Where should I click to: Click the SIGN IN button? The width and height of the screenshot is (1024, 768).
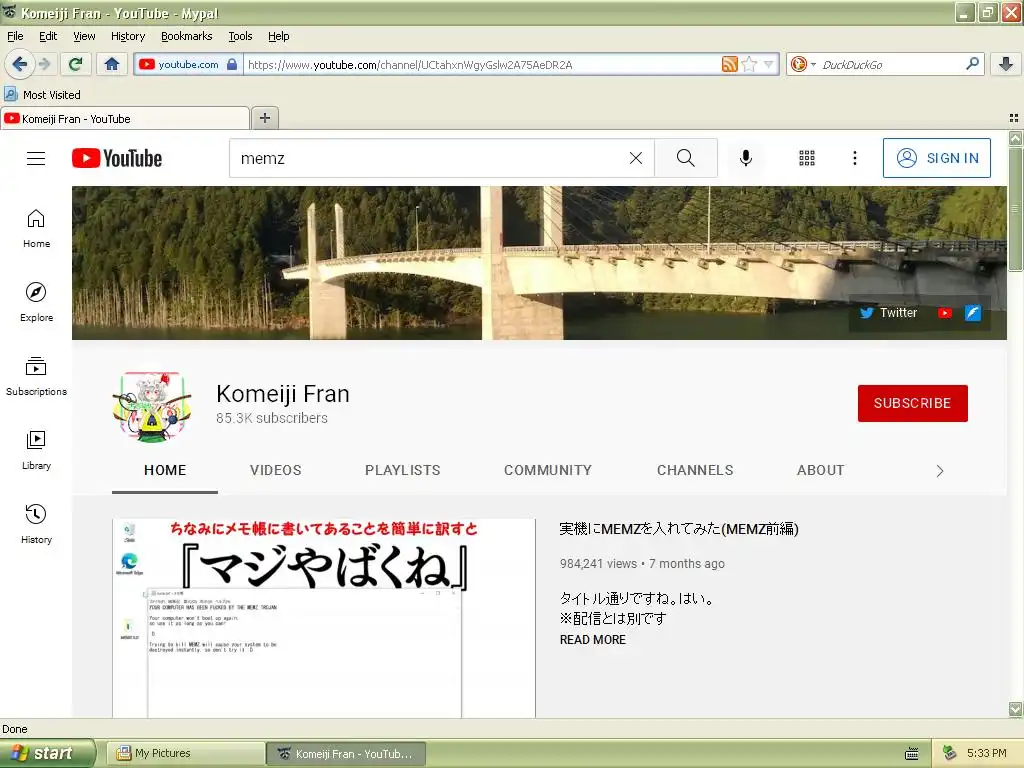click(936, 158)
